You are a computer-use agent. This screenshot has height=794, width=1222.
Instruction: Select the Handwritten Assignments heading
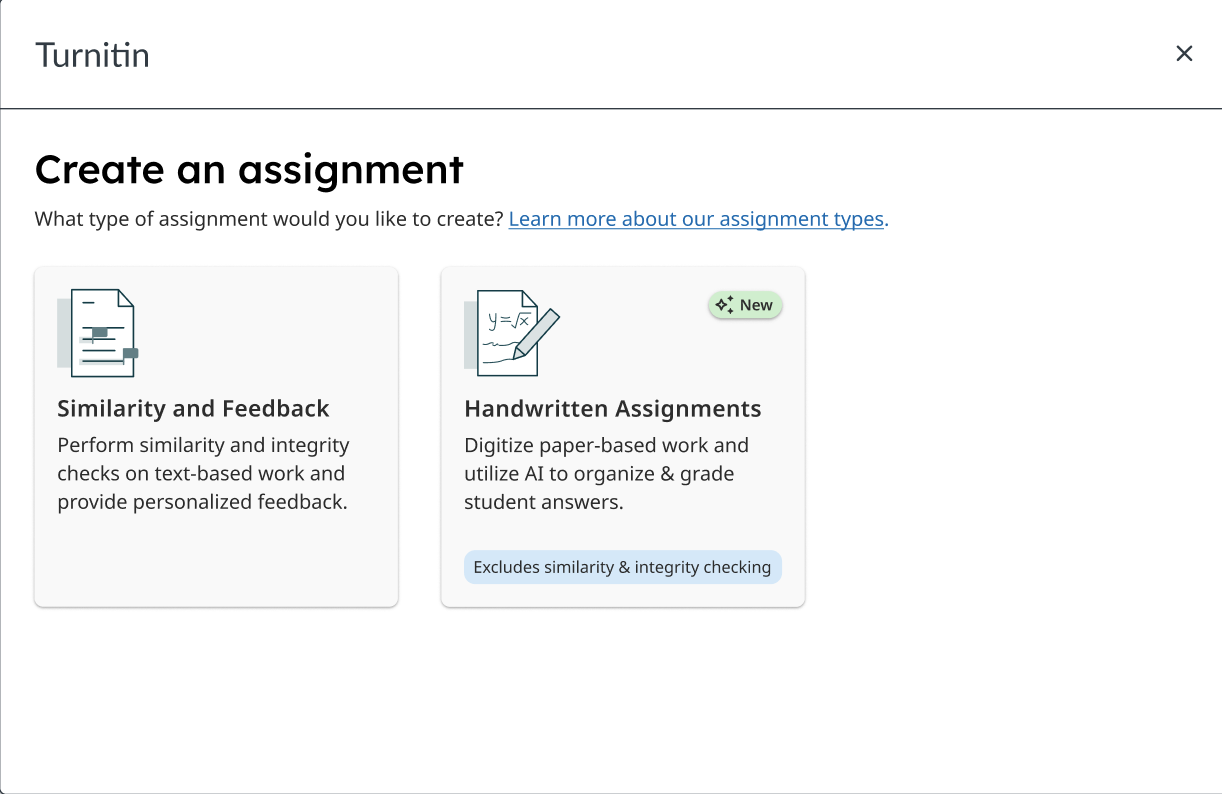[x=613, y=408]
